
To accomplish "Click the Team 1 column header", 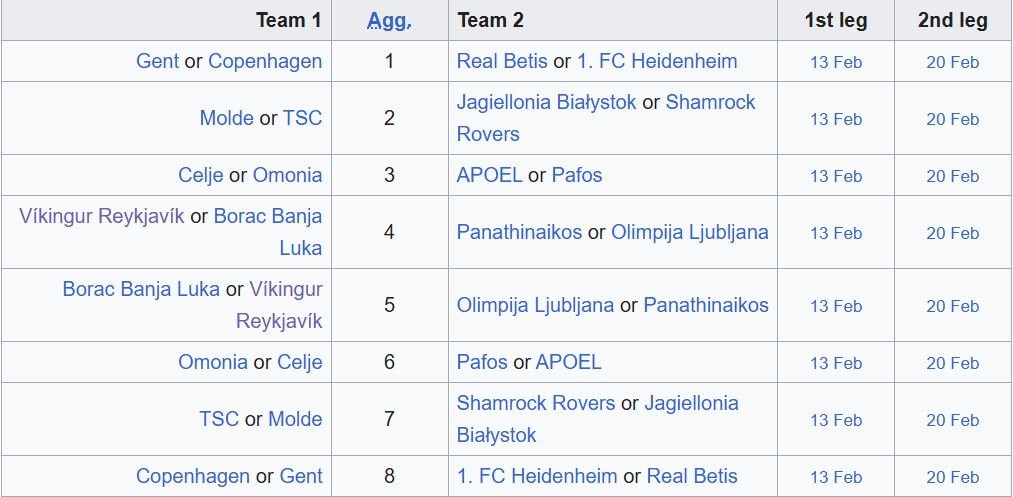I will pos(289,20).
